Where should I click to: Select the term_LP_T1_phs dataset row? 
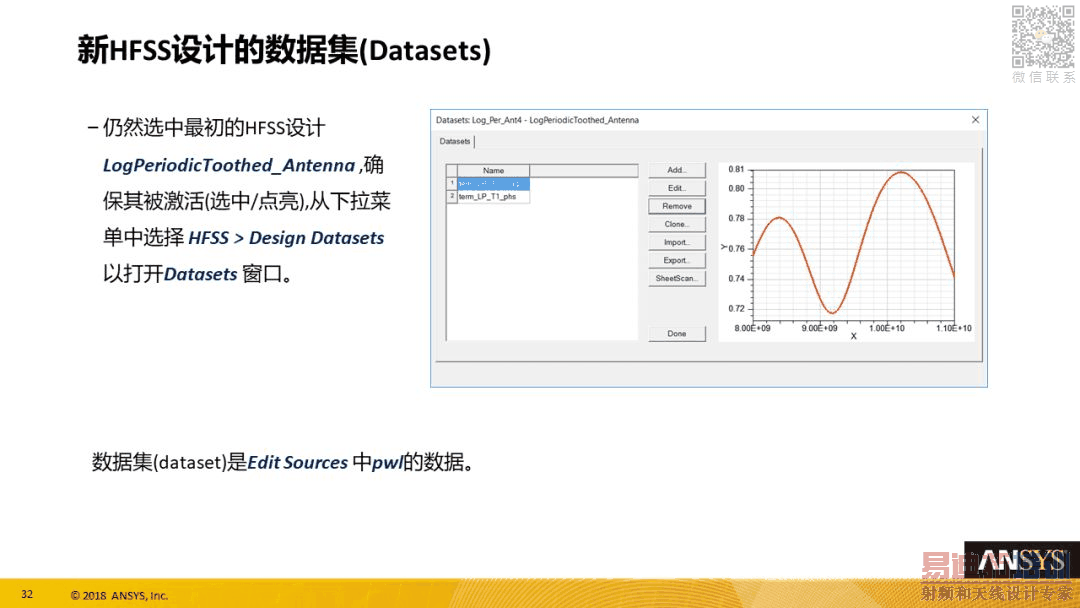(x=494, y=196)
